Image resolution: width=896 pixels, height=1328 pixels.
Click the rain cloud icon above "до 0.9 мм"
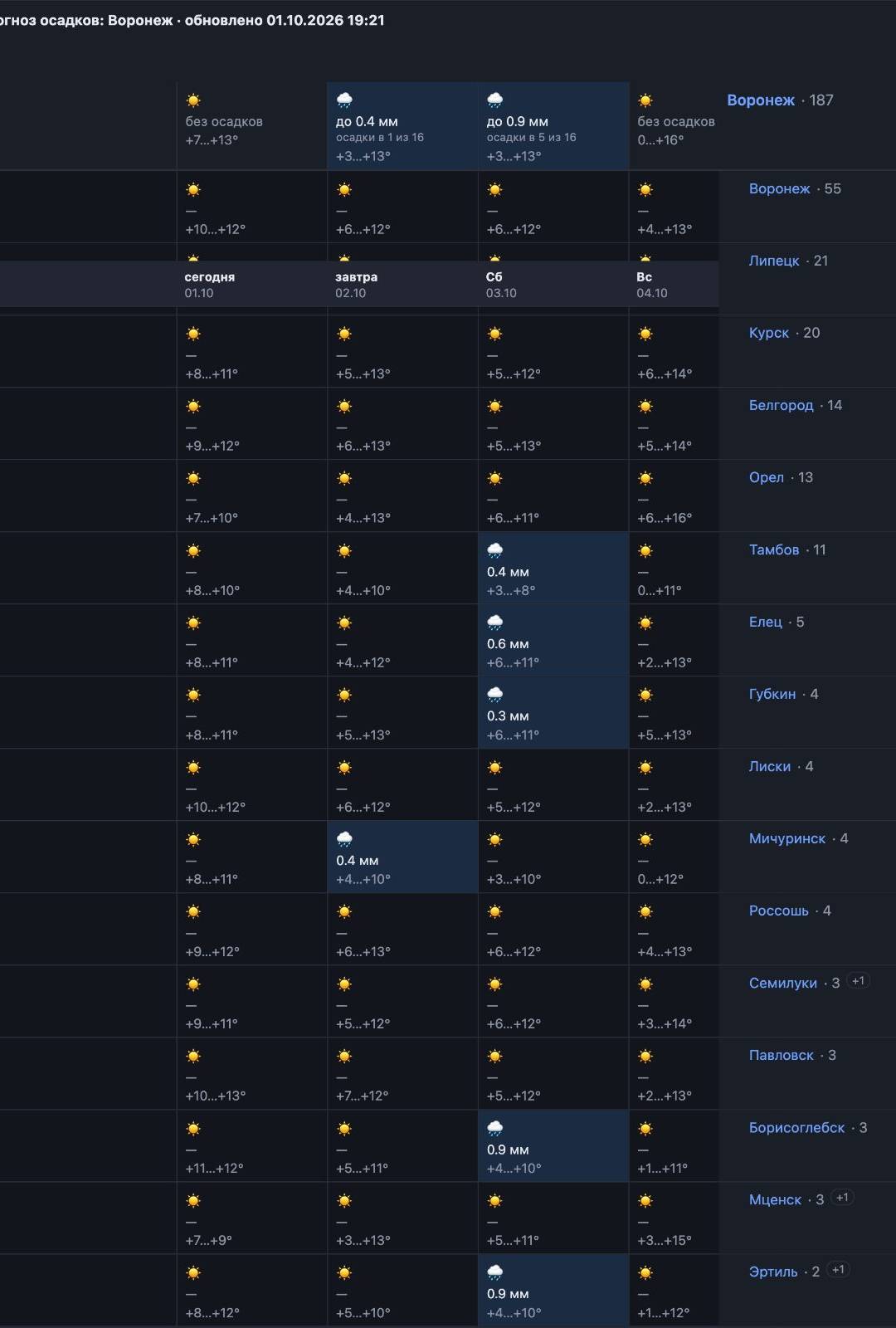pyautogui.click(x=495, y=100)
